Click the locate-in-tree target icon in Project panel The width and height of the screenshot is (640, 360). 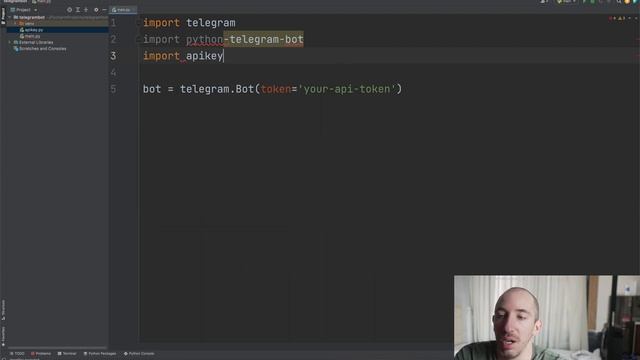[x=69, y=9]
